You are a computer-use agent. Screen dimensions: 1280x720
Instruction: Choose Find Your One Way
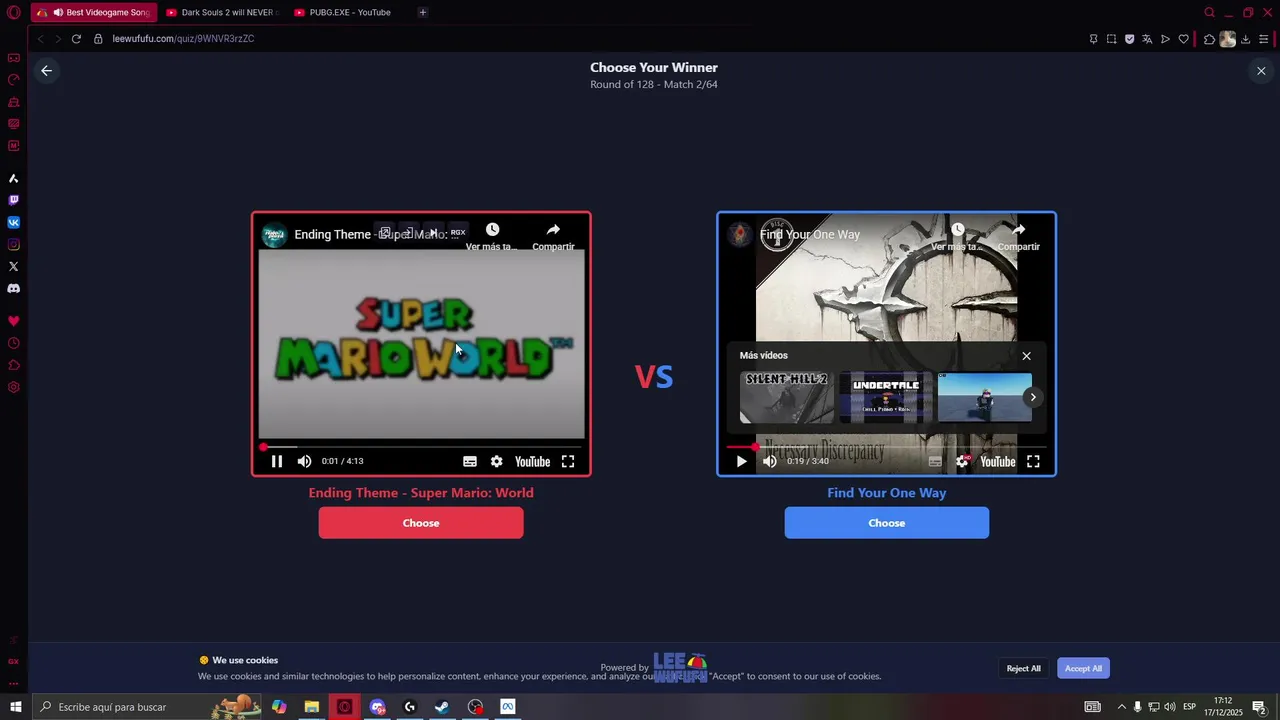(887, 523)
